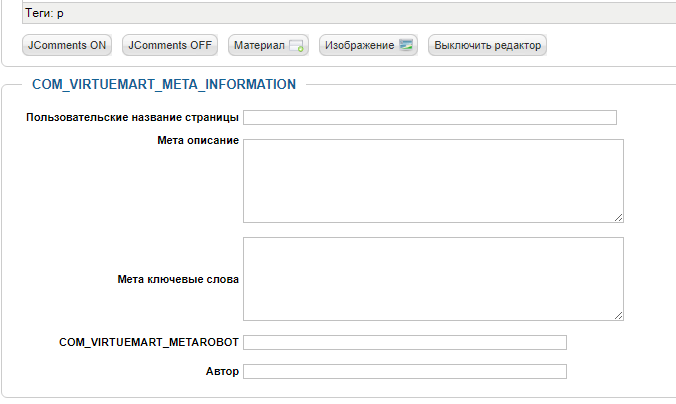Focus the Пользовательские название страницы field

coord(430,117)
